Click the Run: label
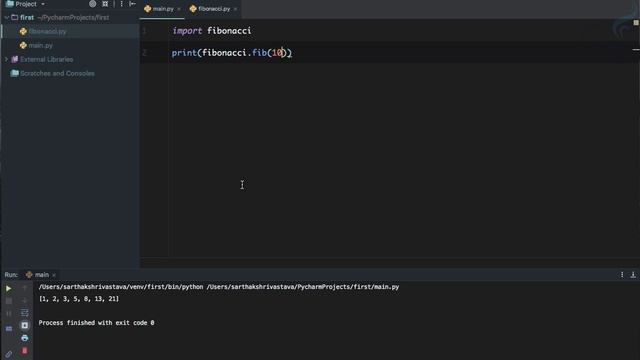The height and width of the screenshot is (360, 640). point(11,275)
